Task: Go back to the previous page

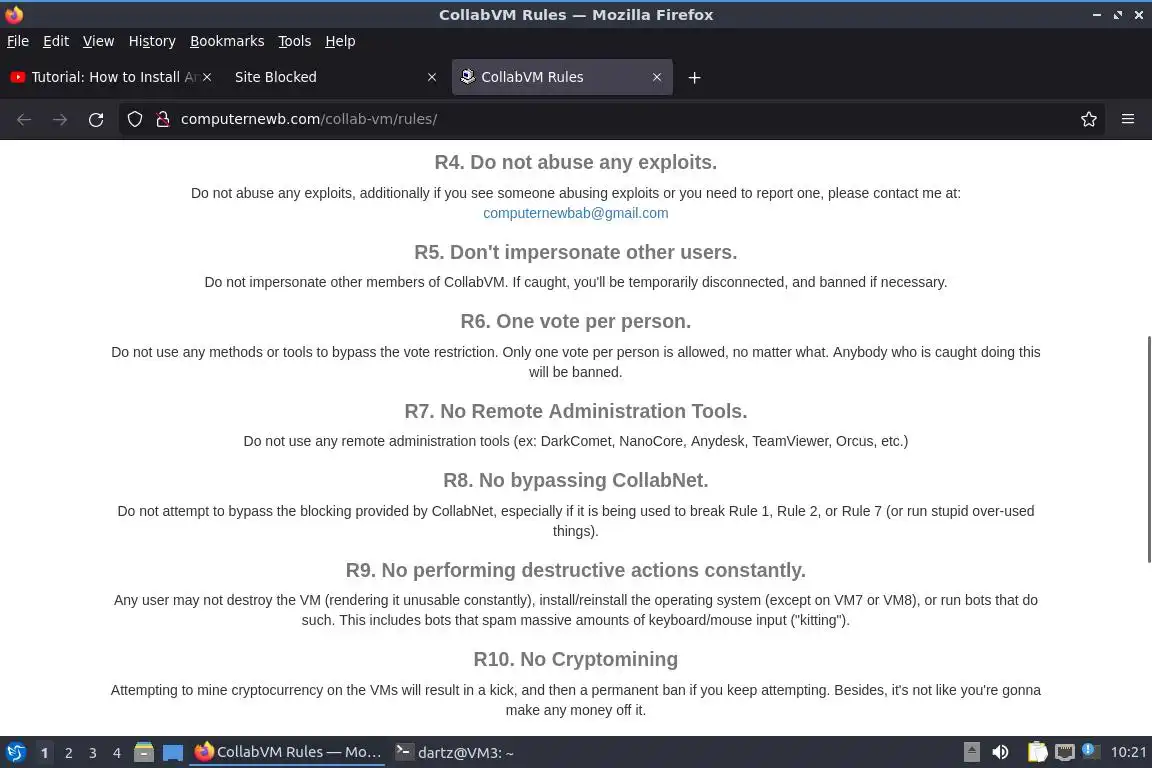Action: tap(24, 119)
